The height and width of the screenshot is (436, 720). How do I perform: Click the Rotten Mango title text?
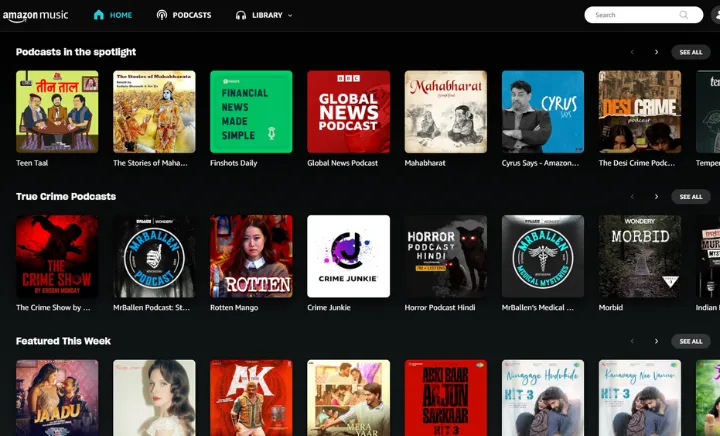click(234, 307)
